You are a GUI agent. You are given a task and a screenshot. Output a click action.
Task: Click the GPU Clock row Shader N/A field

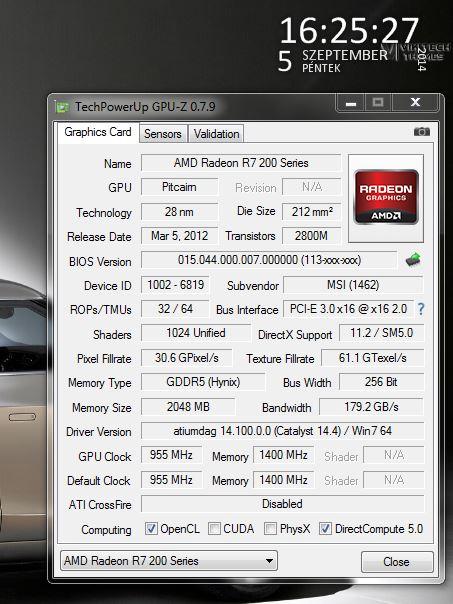(394, 455)
